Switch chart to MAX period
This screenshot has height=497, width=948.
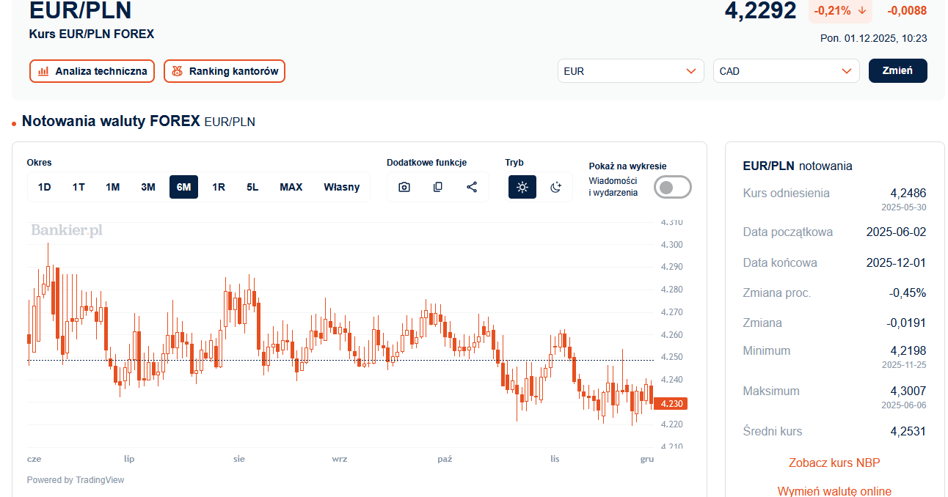click(291, 187)
